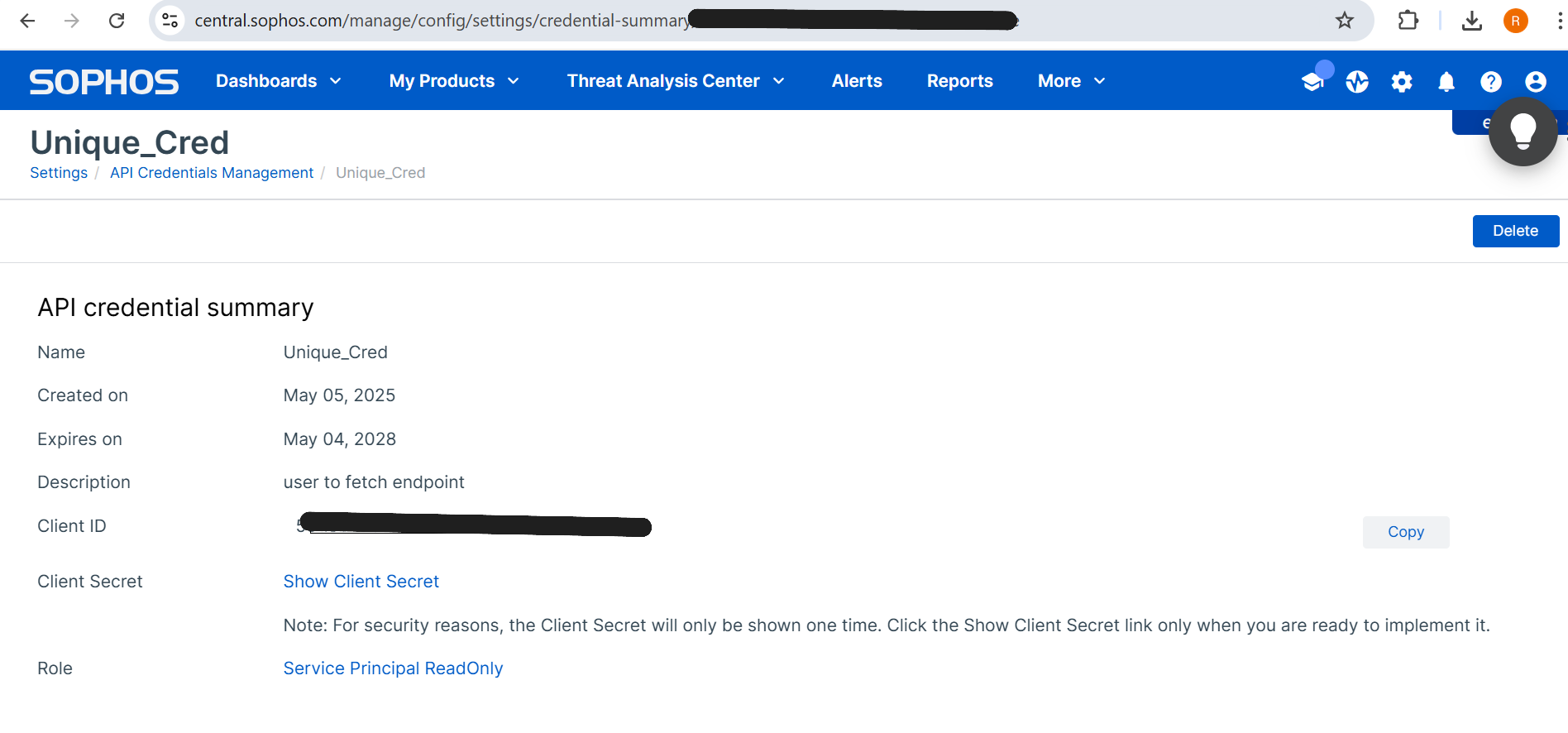Bookmark this page with star icon
This screenshot has height=733, width=1568.
(x=1345, y=21)
